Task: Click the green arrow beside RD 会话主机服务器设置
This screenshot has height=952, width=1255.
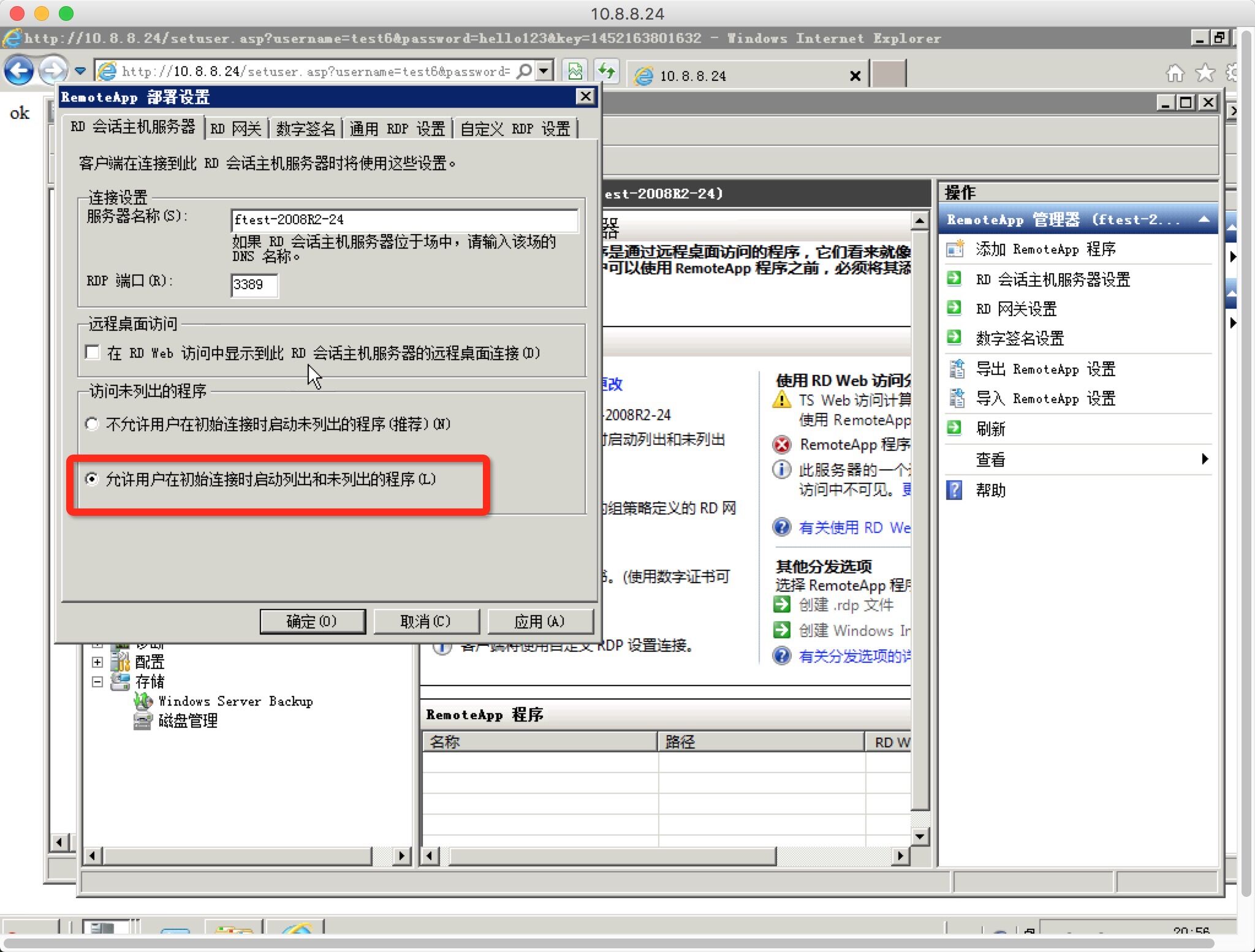Action: coord(954,279)
